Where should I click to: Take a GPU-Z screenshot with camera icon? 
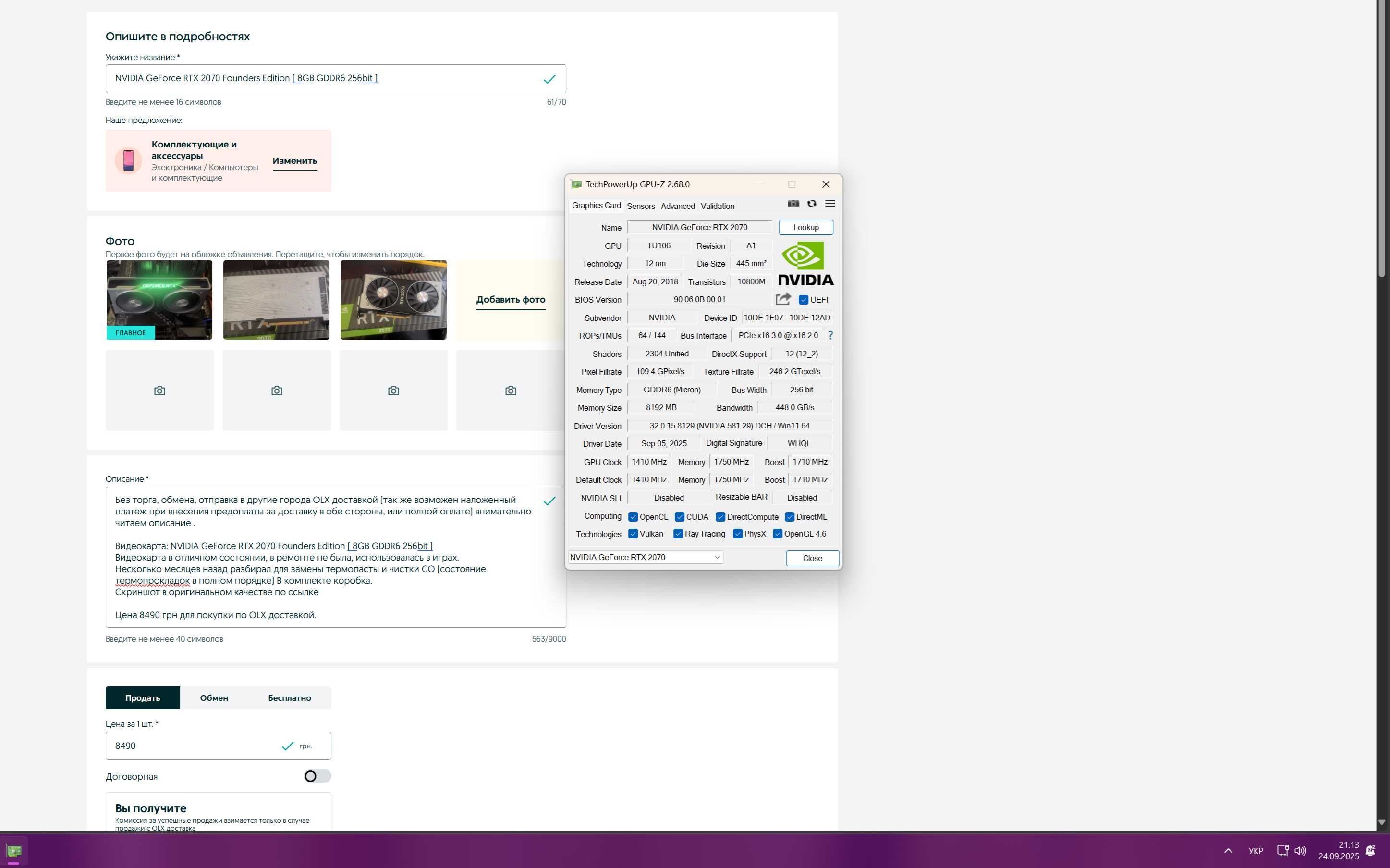tap(793, 204)
